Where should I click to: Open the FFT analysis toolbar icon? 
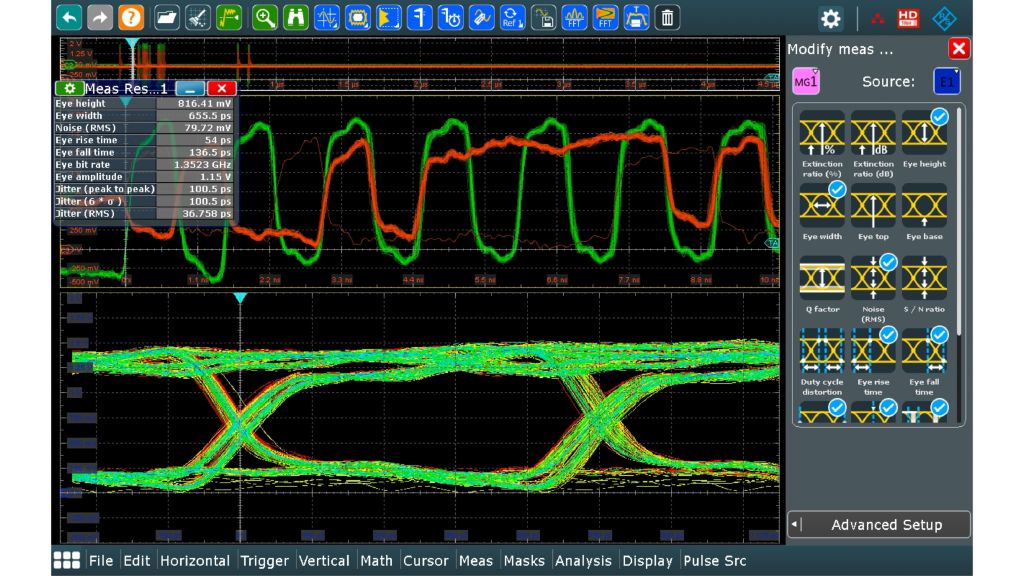[575, 17]
